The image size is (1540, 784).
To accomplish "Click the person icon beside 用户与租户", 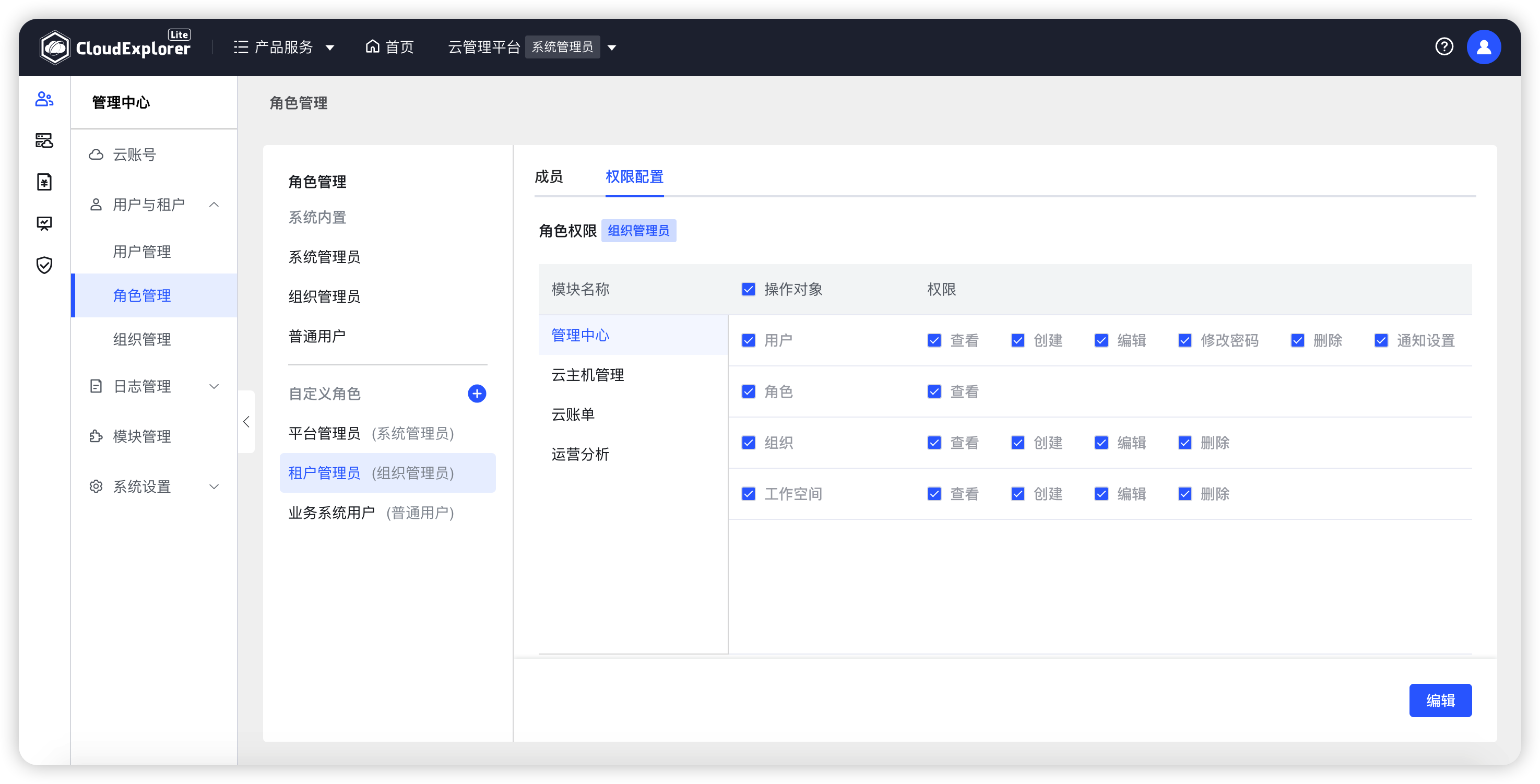I will click(x=96, y=205).
